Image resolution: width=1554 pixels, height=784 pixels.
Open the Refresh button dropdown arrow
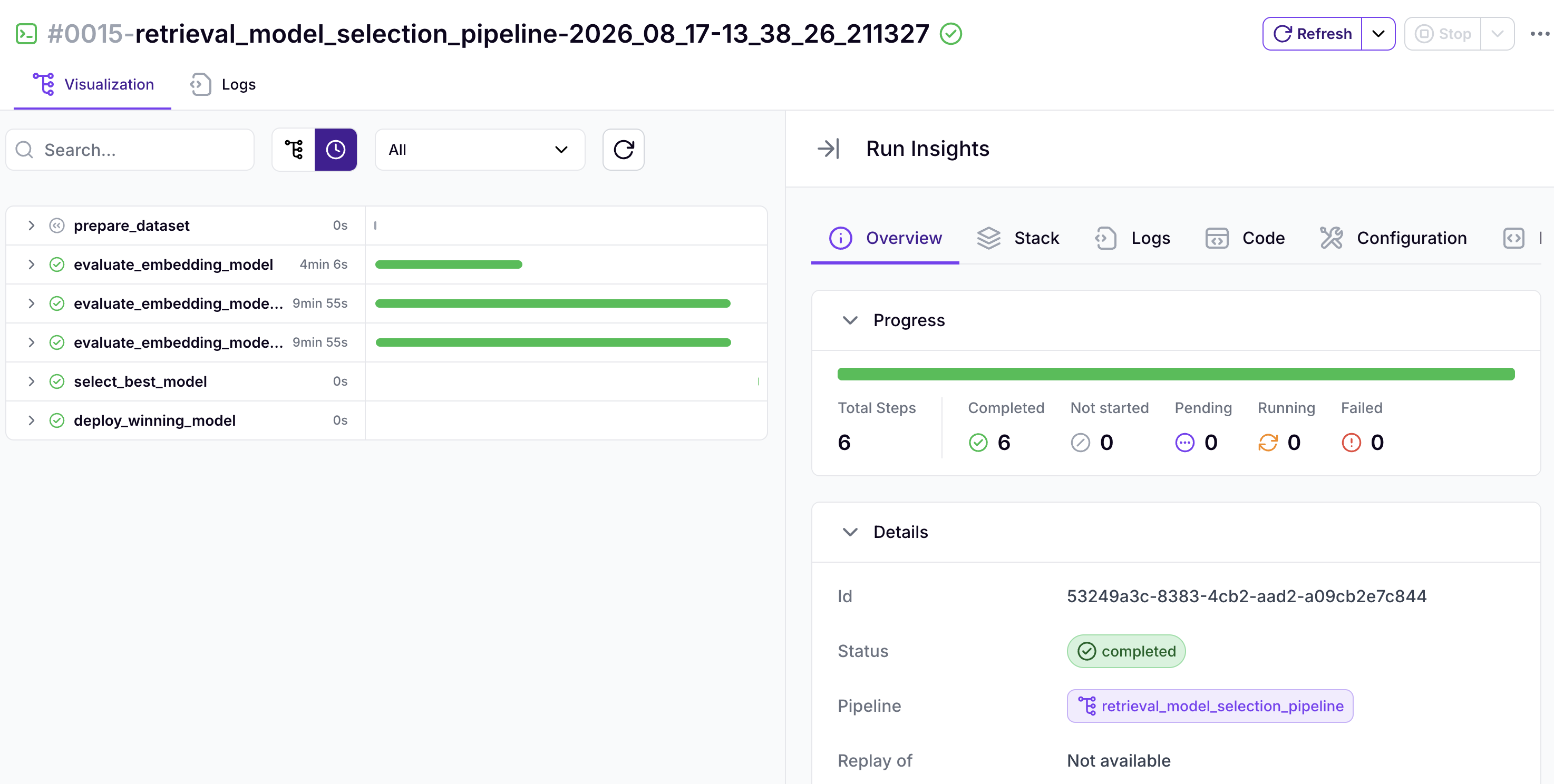(1378, 34)
